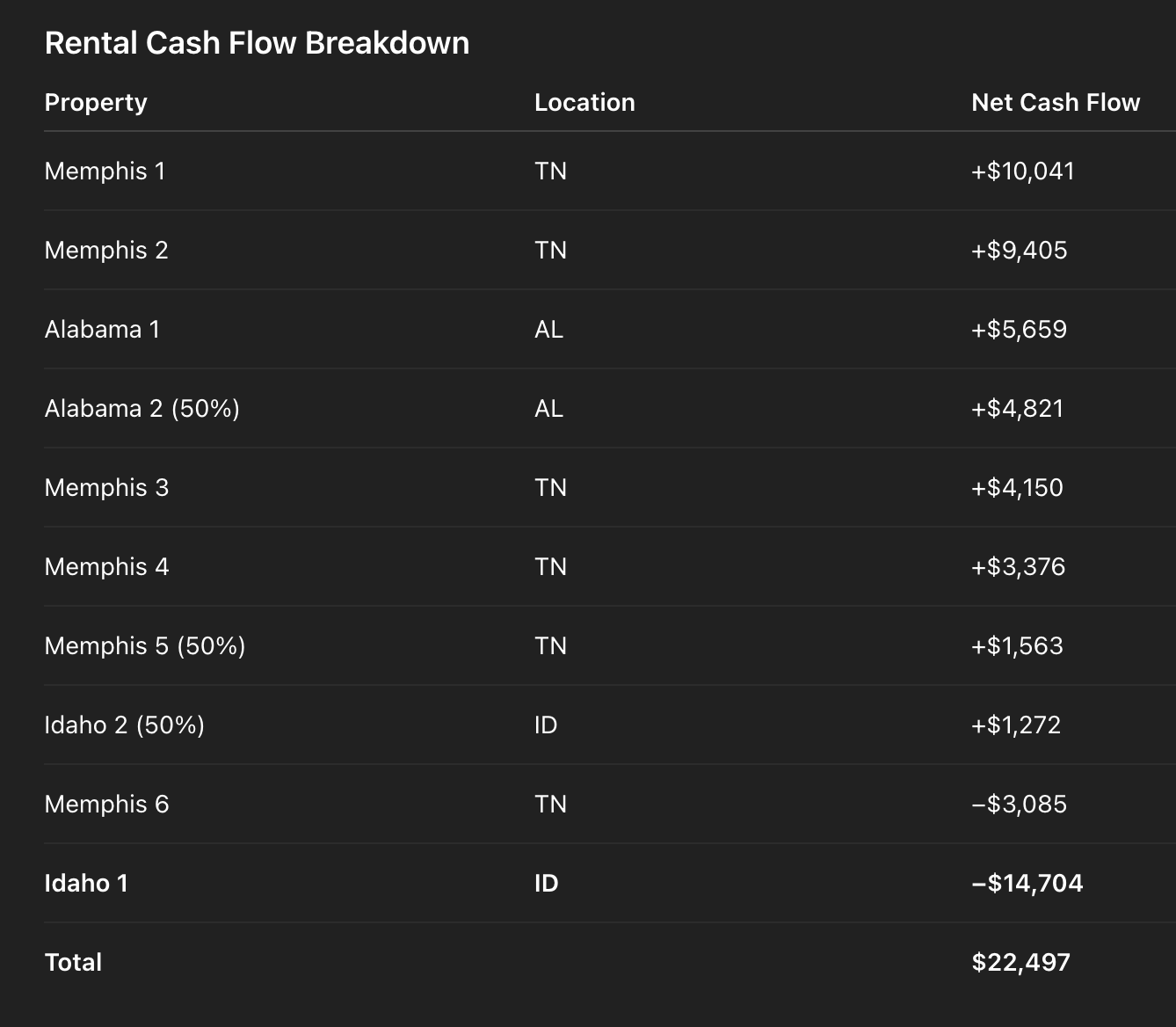Viewport: 1176px width, 1027px height.
Task: Select the Memphis 6 property row
Action: (x=106, y=805)
